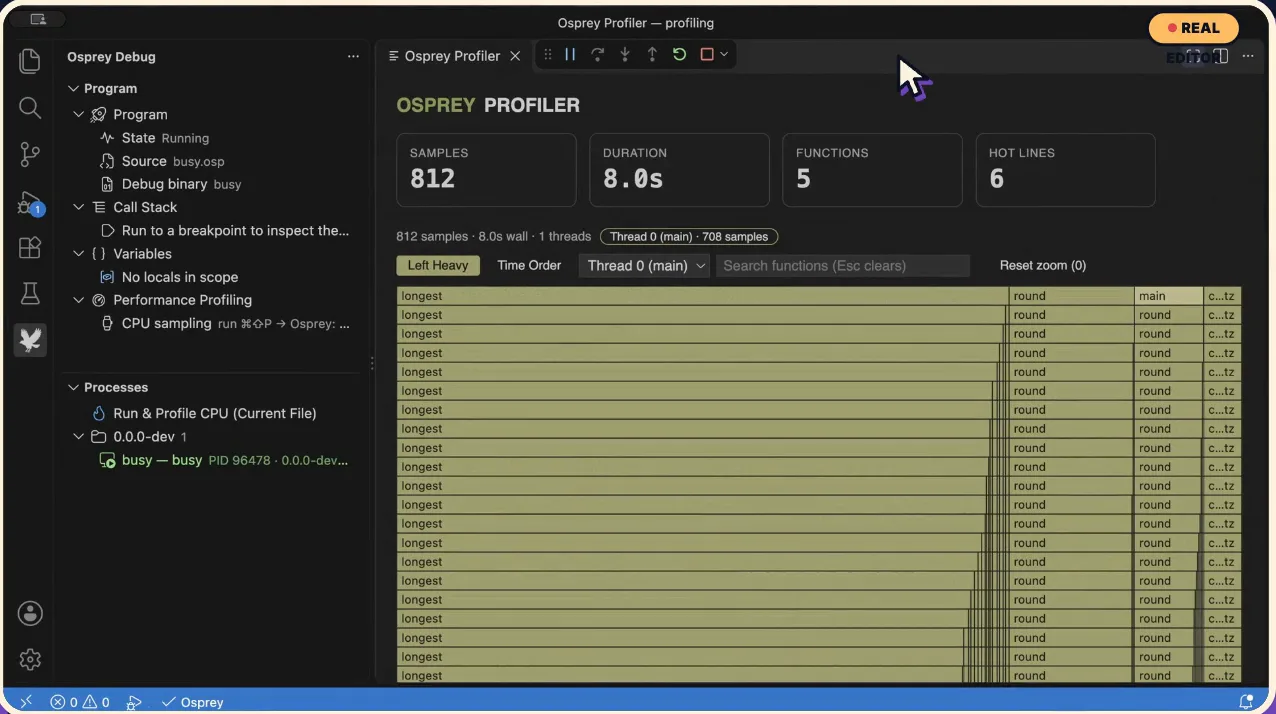
Task: Select the Osprey Profiler editor tab
Action: tap(454, 56)
